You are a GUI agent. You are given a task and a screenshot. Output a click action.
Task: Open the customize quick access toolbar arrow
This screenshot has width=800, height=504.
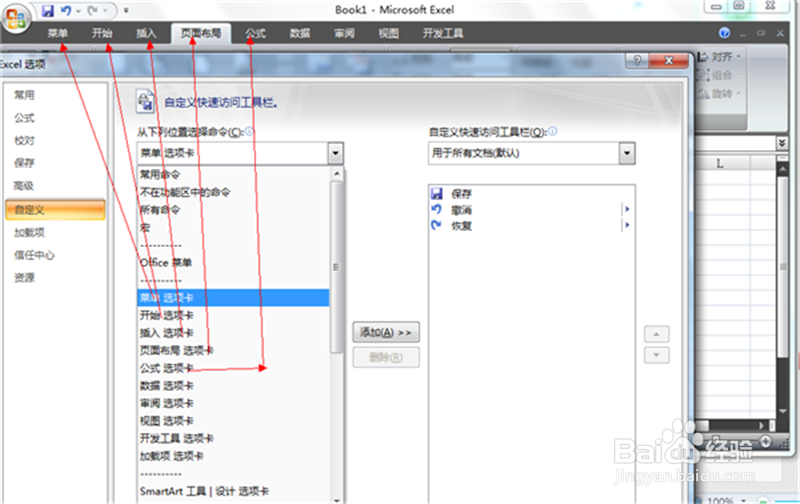click(126, 10)
